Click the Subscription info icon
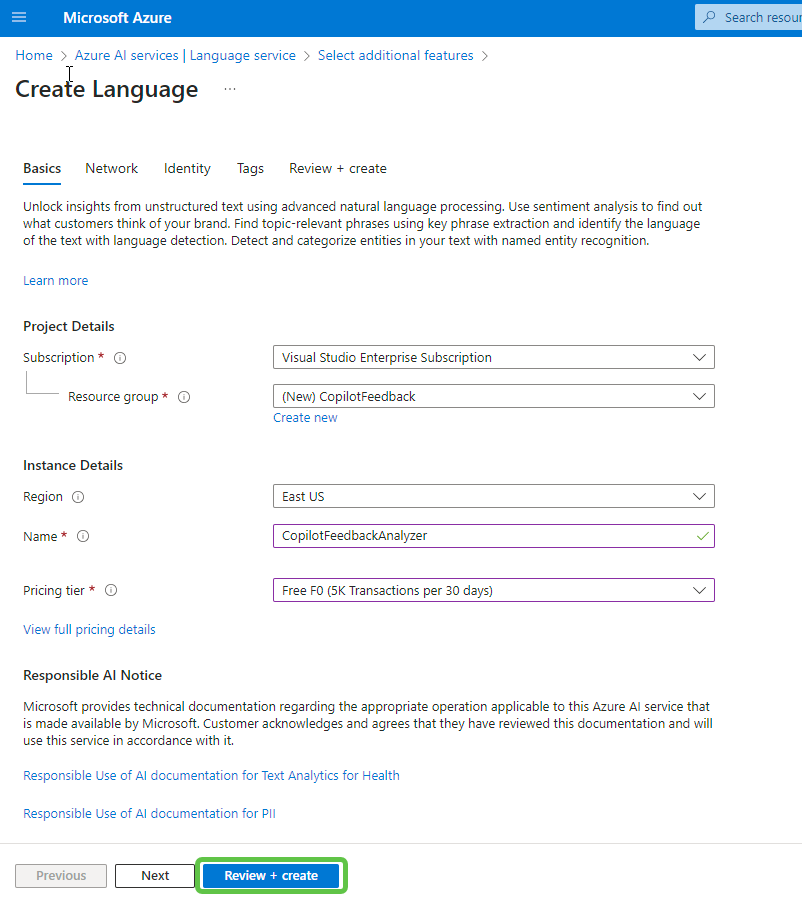 tap(120, 358)
